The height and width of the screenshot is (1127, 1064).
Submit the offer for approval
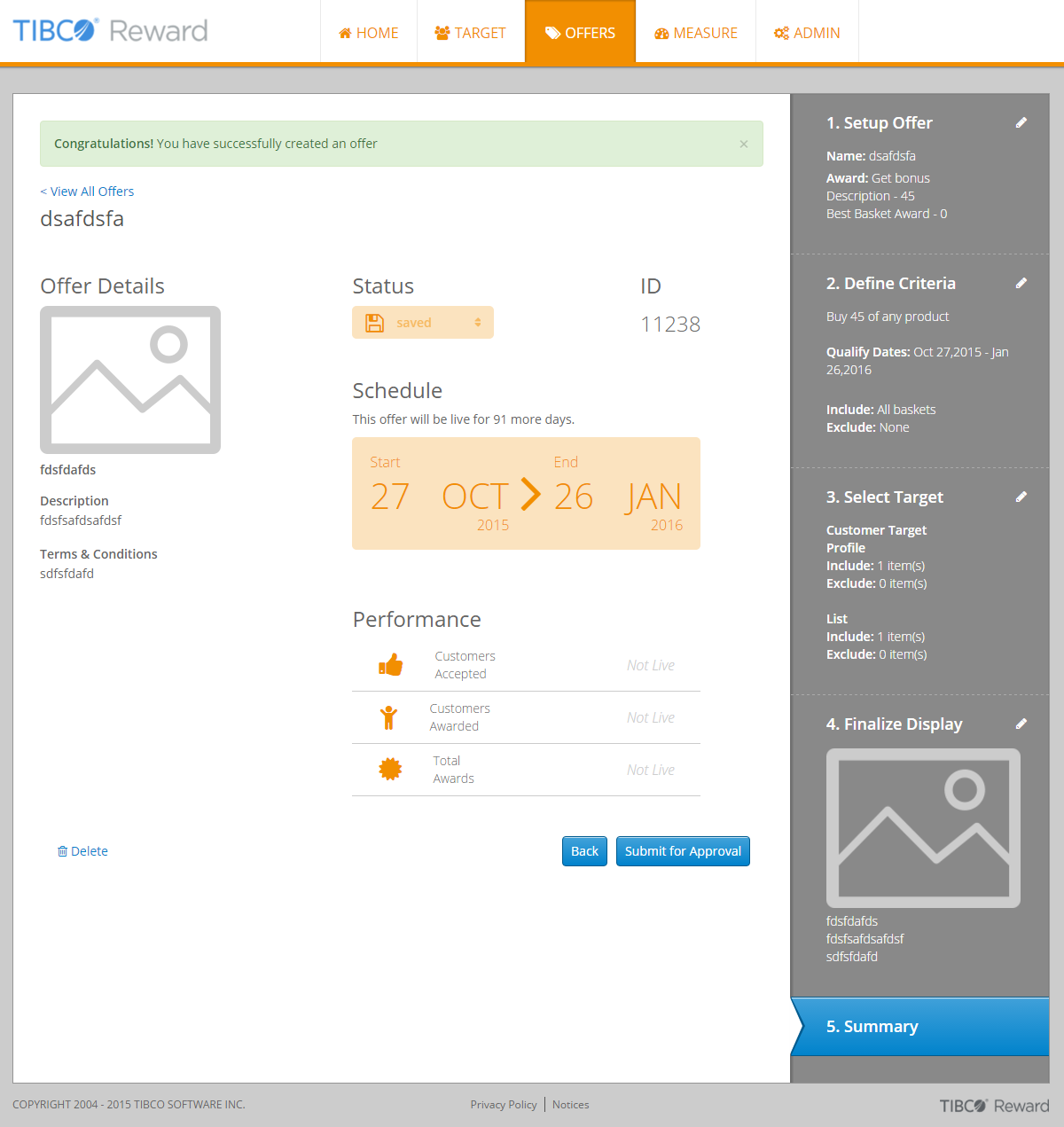click(683, 851)
